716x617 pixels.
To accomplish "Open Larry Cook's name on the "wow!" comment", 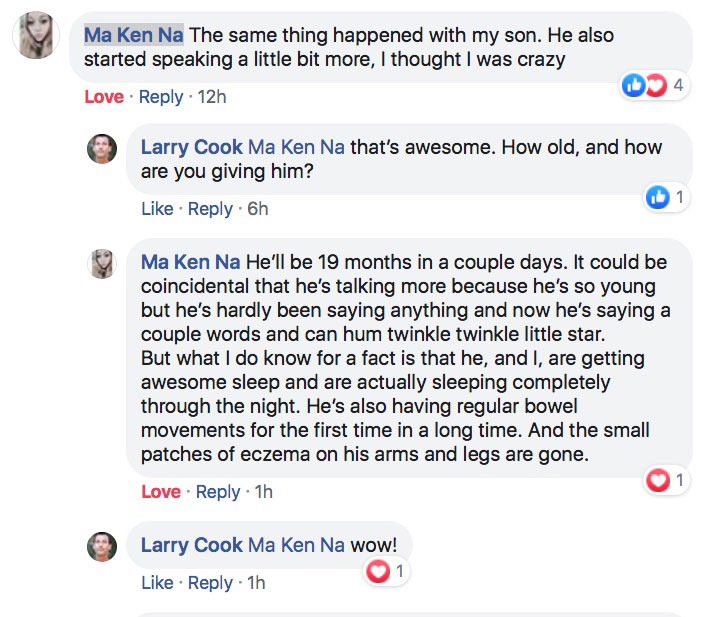I will [x=191, y=545].
